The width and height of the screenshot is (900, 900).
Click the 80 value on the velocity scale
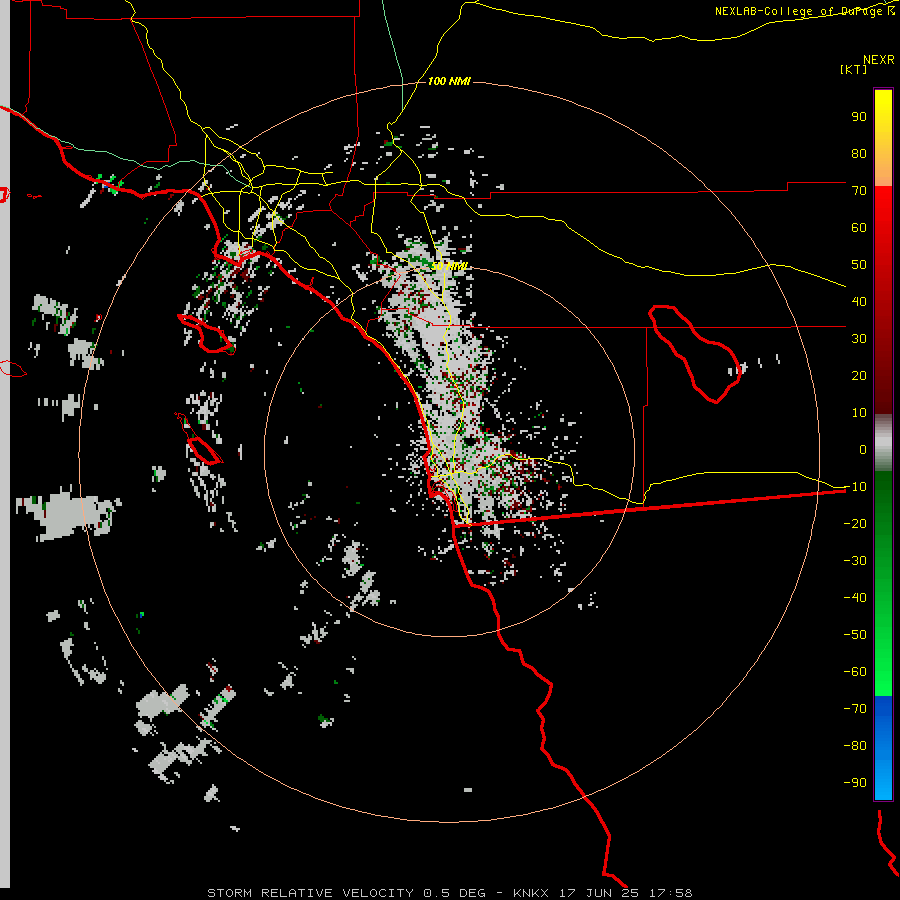pyautogui.click(x=859, y=154)
